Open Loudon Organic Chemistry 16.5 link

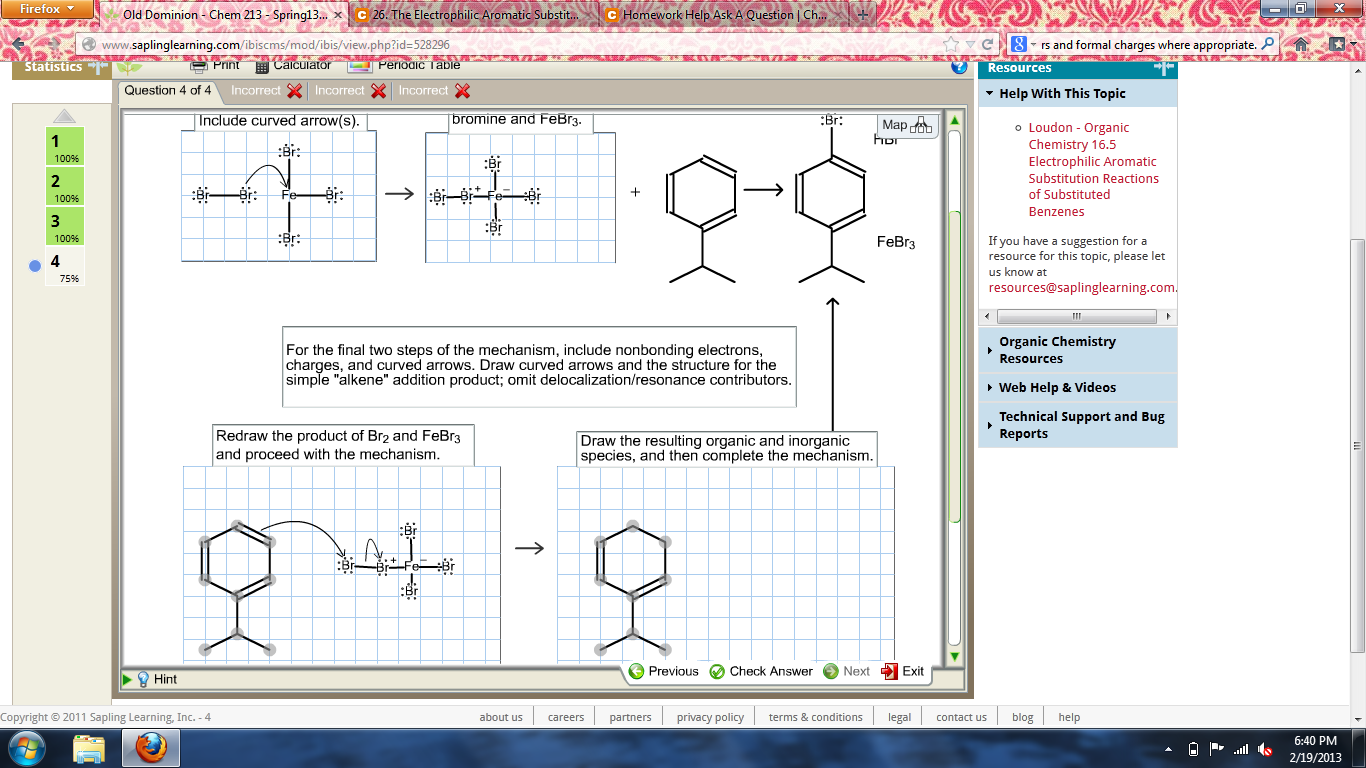pyautogui.click(x=1093, y=170)
